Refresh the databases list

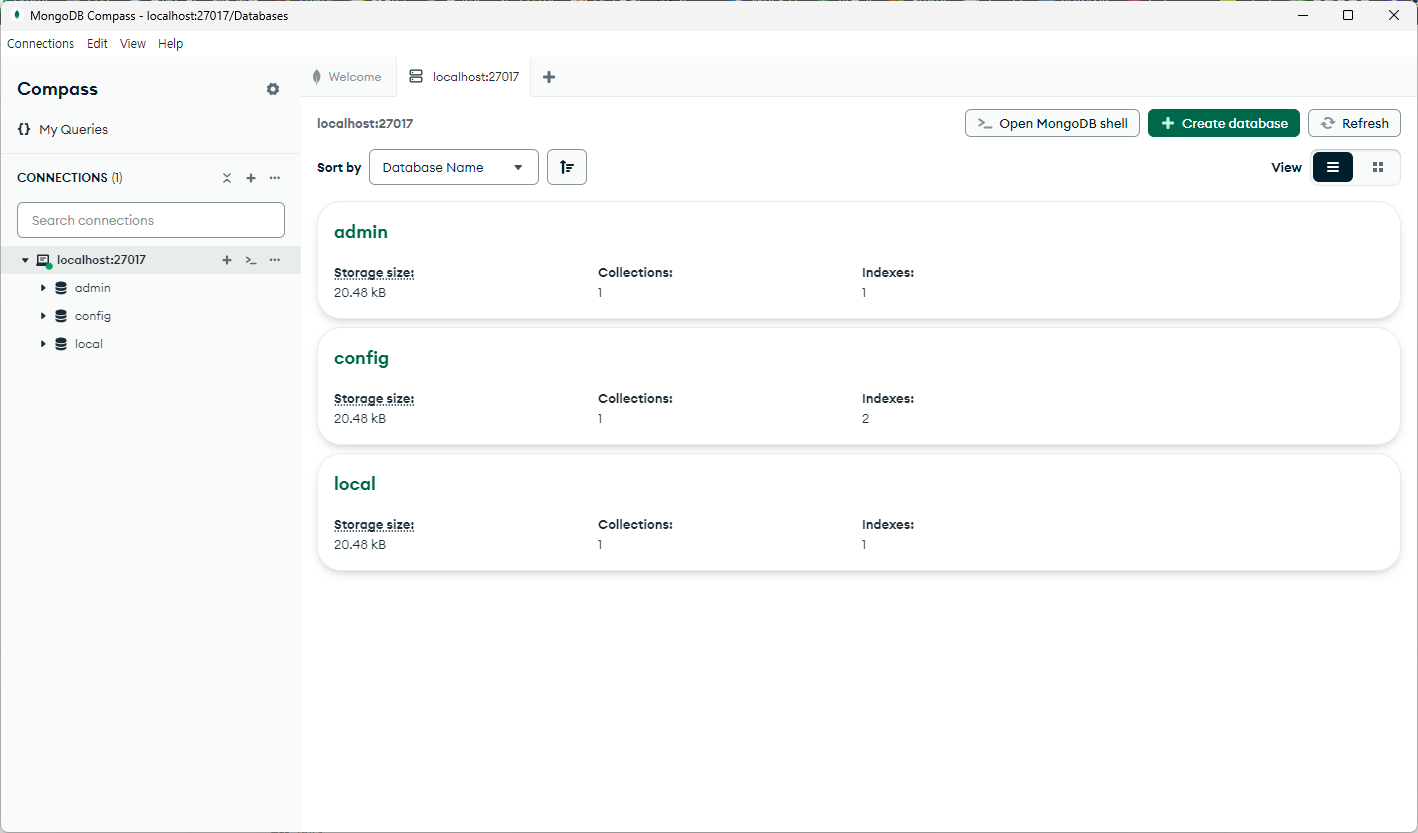(1354, 123)
